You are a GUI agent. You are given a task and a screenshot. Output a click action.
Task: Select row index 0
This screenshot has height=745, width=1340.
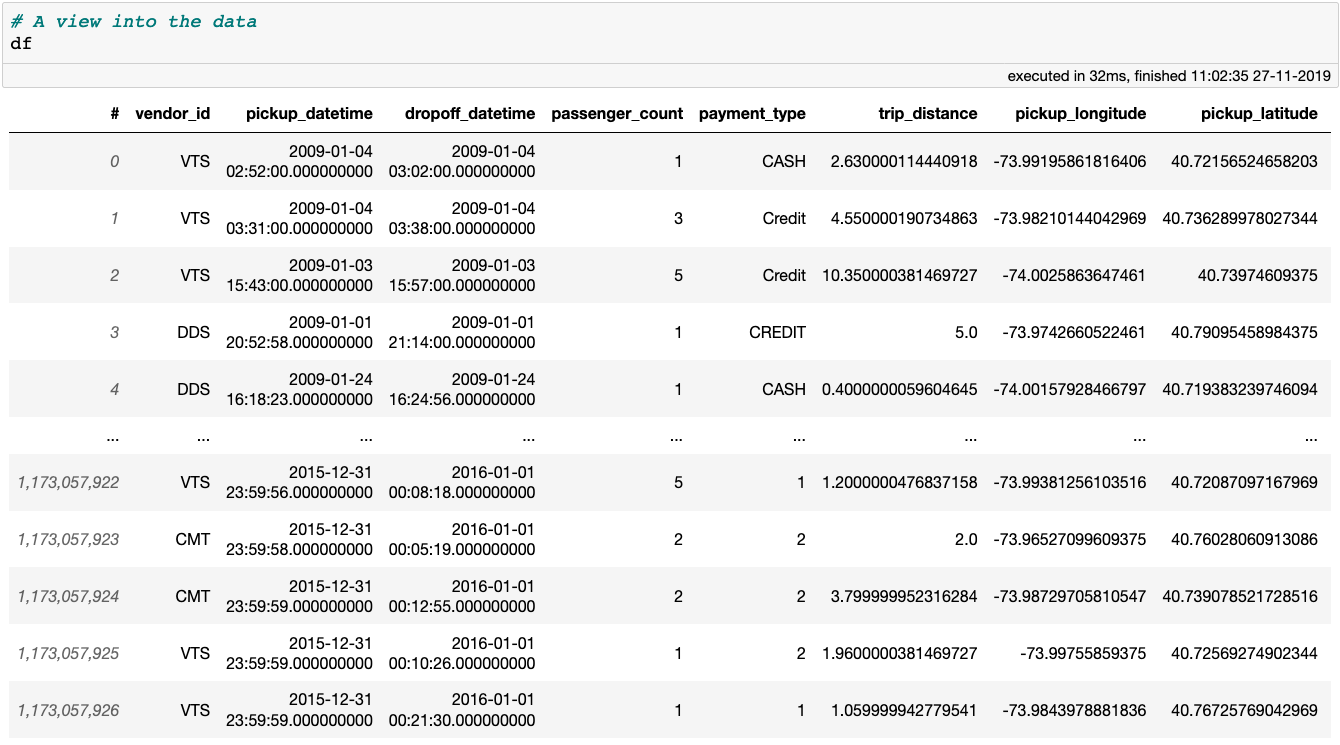point(115,161)
